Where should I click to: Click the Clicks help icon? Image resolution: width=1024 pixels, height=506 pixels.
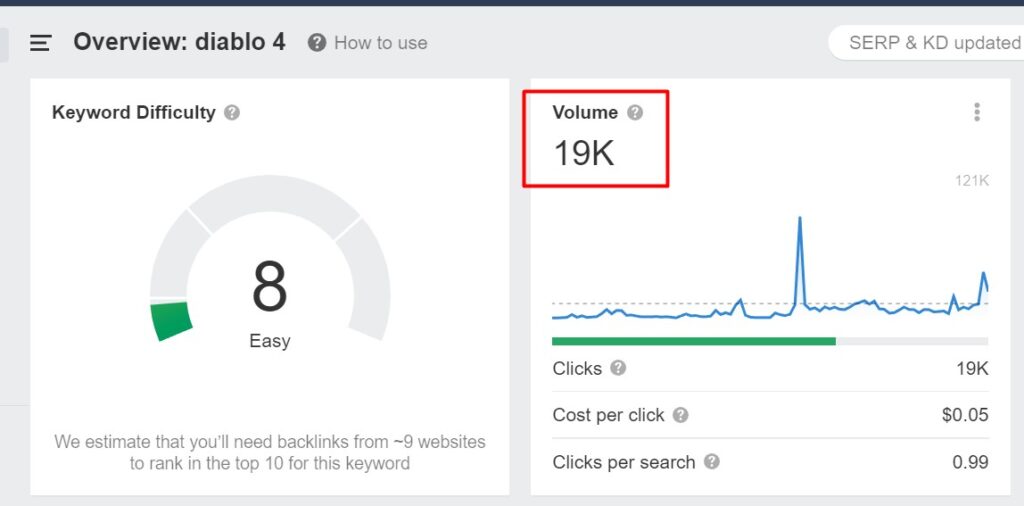pos(618,368)
